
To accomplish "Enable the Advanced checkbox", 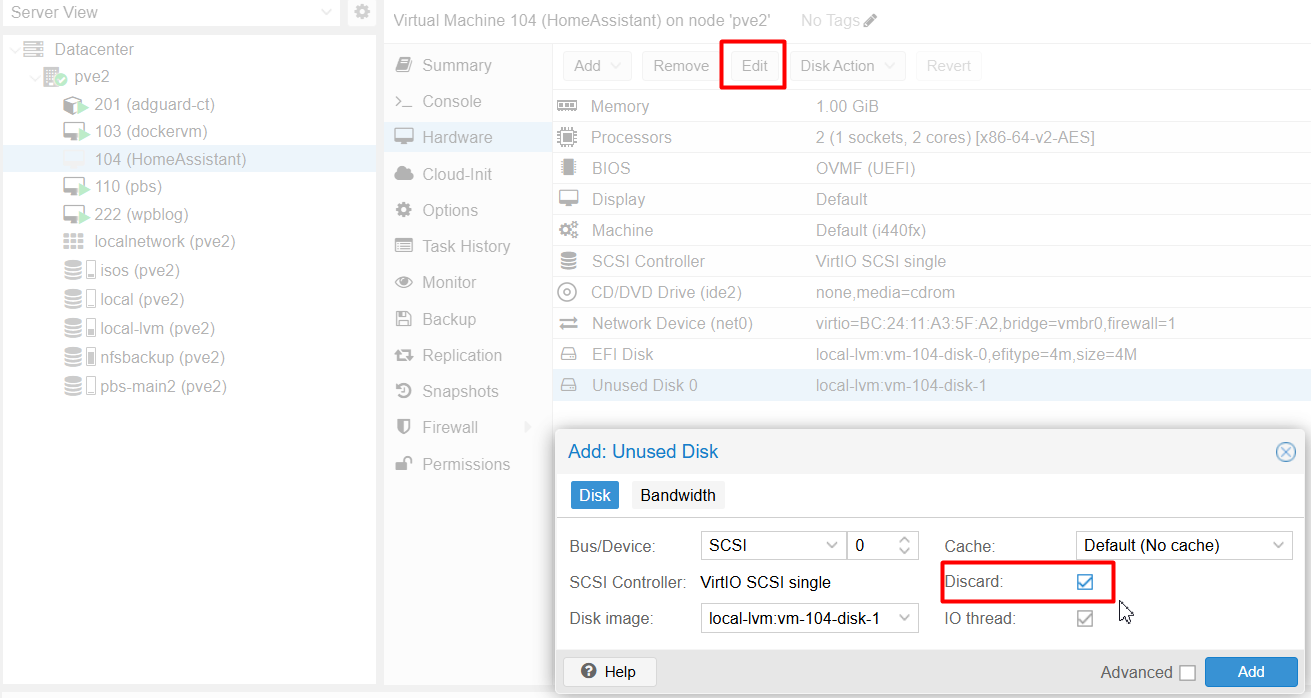I will pos(1187,673).
